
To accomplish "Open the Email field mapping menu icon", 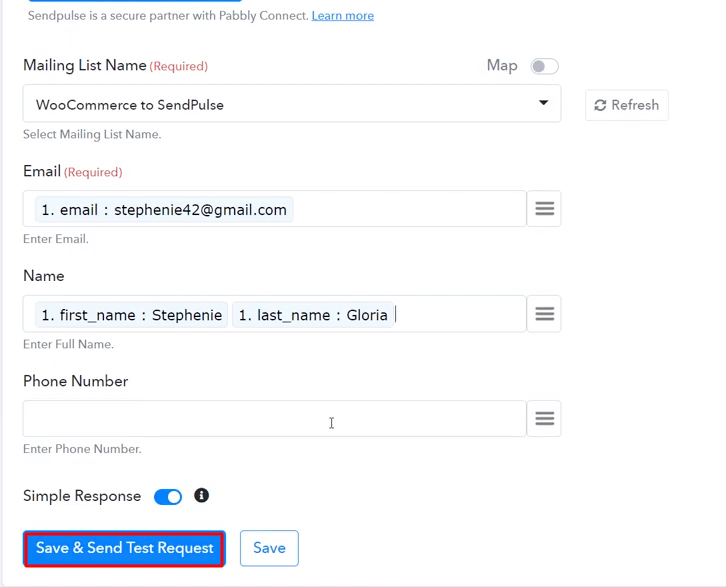I will 544,209.
